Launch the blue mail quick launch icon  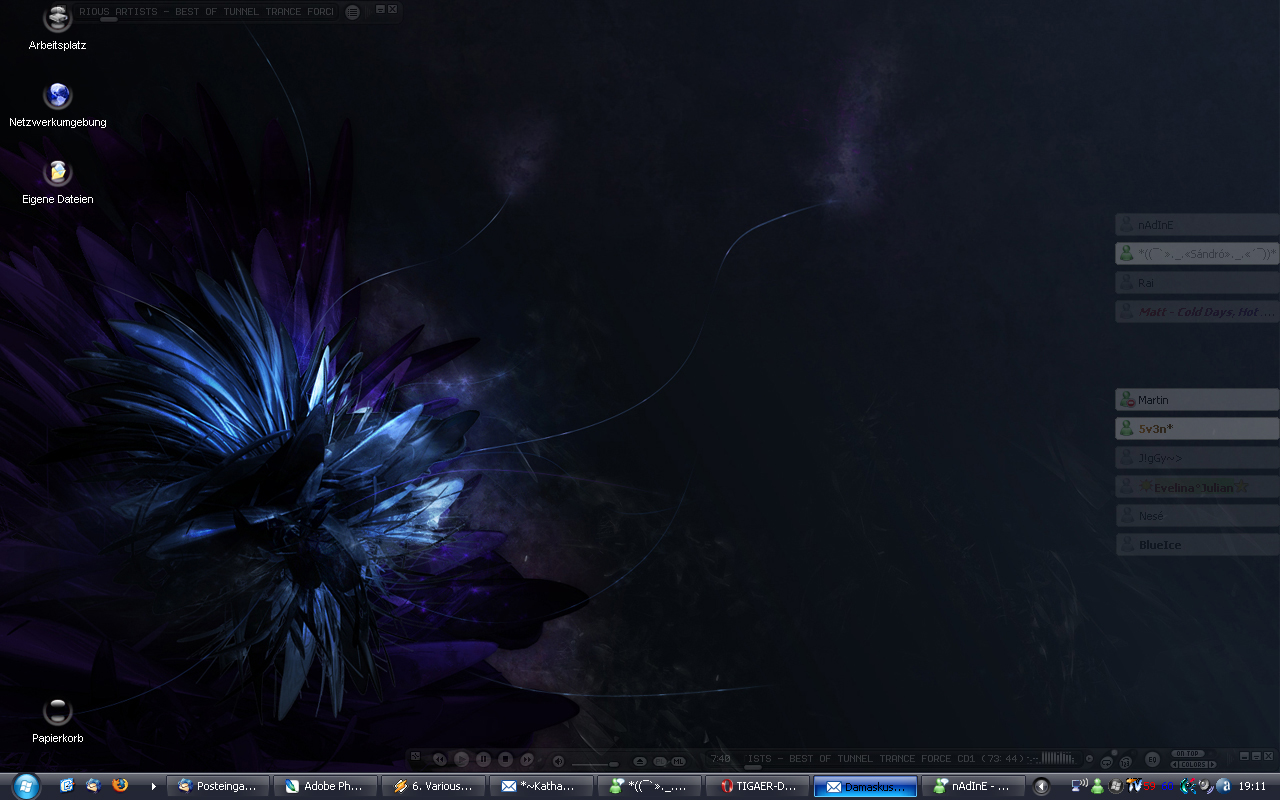pyautogui.click(x=67, y=786)
